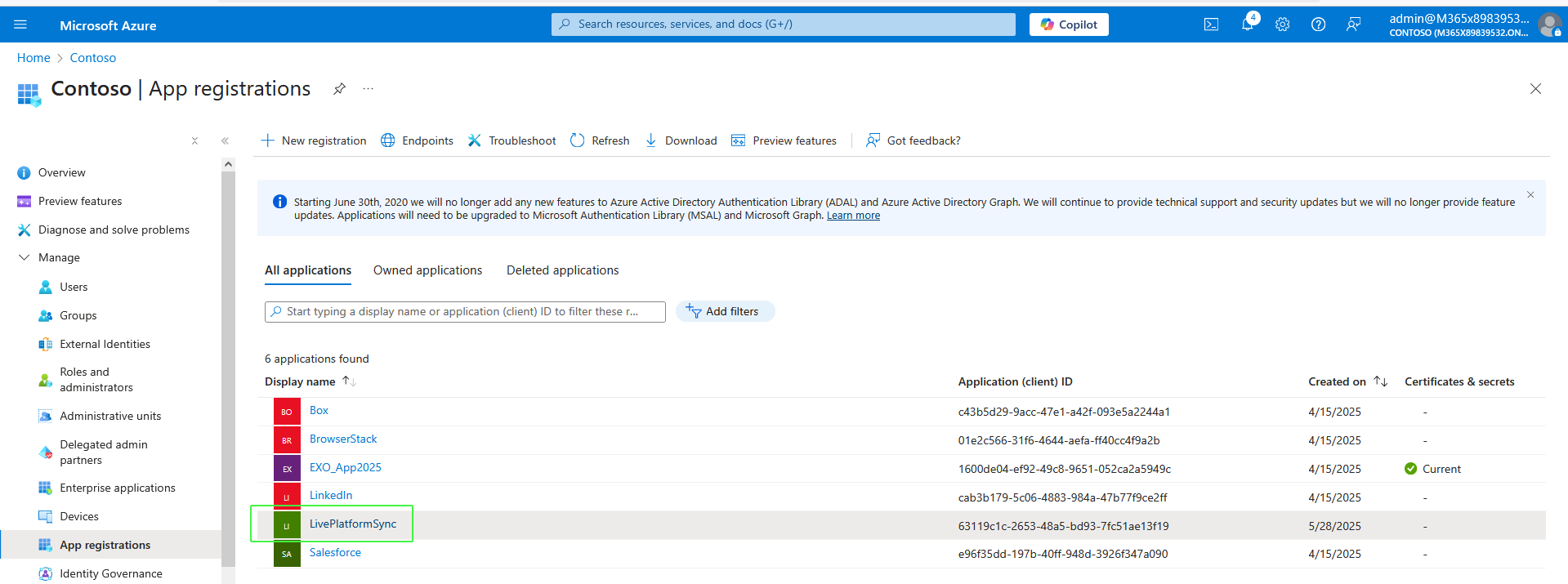Open the Learn more link in banner
This screenshot has height=584, width=1568.
pyautogui.click(x=853, y=216)
